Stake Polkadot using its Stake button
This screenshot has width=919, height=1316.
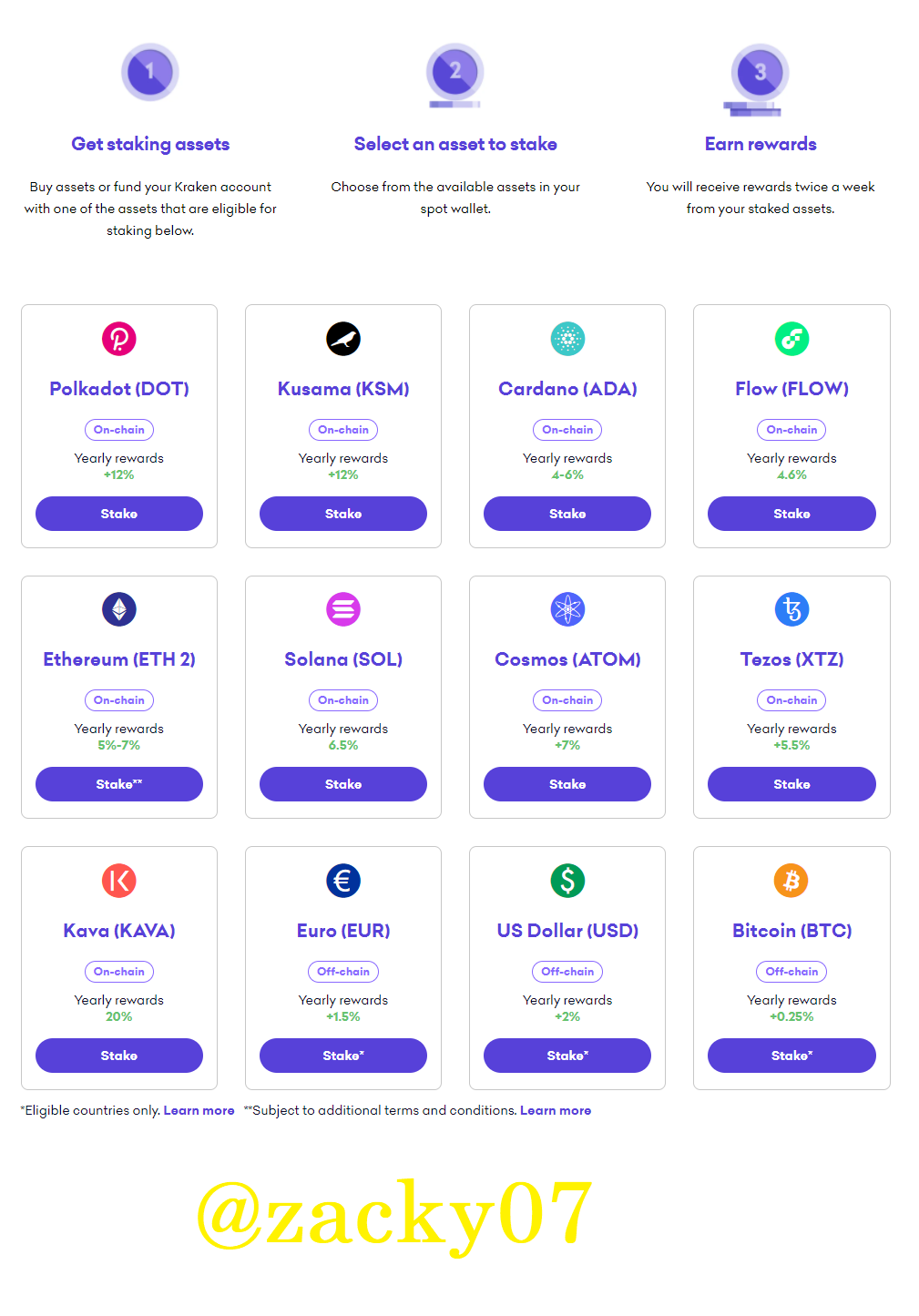pyautogui.click(x=119, y=514)
